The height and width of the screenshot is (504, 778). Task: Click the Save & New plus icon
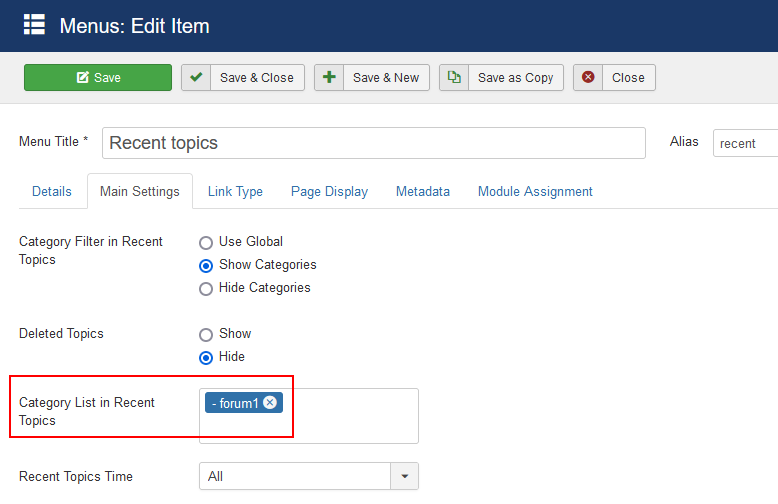329,78
